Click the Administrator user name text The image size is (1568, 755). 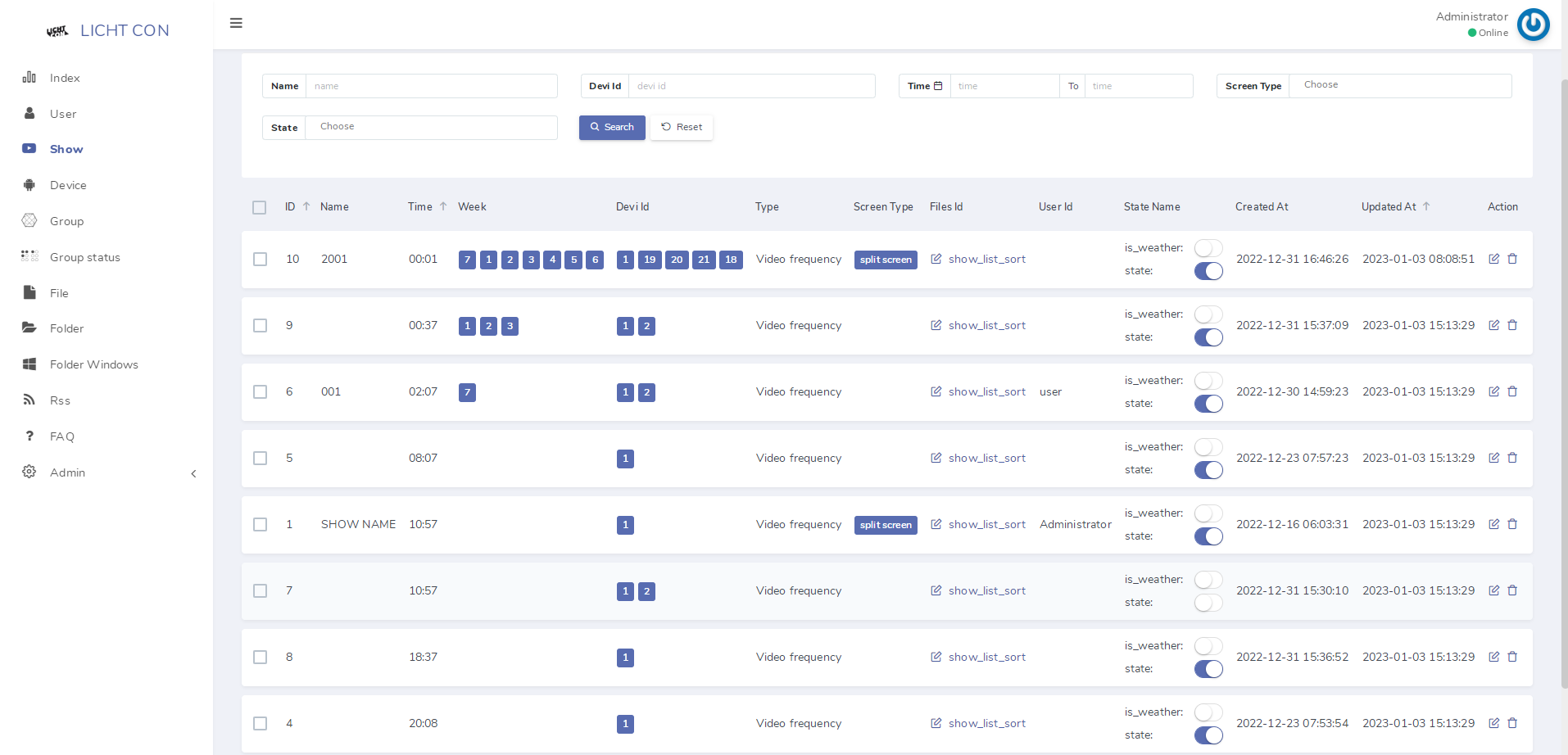pos(1471,16)
